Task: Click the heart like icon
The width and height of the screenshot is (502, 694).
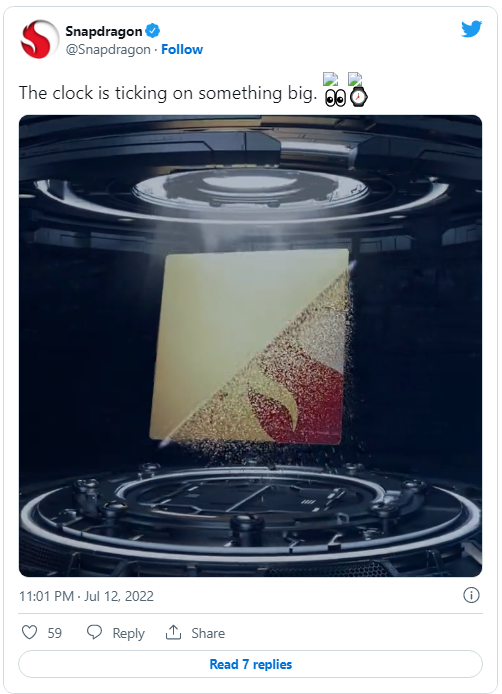Action: click(x=29, y=632)
